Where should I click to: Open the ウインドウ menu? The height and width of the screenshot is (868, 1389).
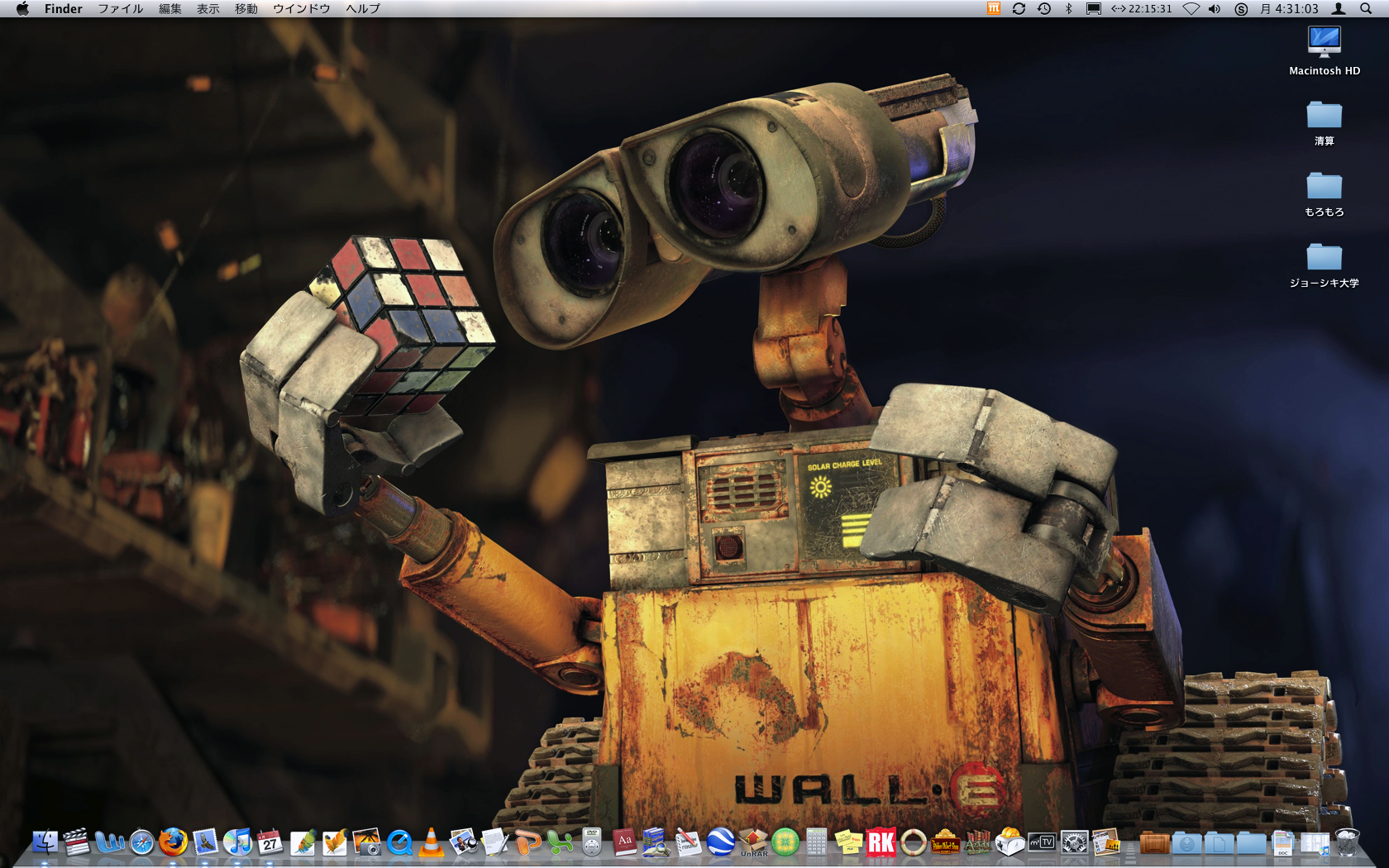tap(302, 8)
